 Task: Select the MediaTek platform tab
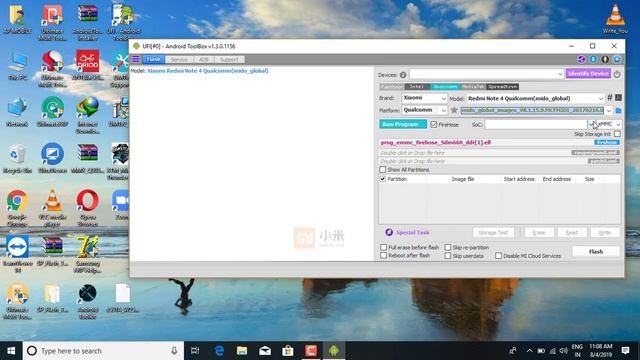(x=473, y=87)
